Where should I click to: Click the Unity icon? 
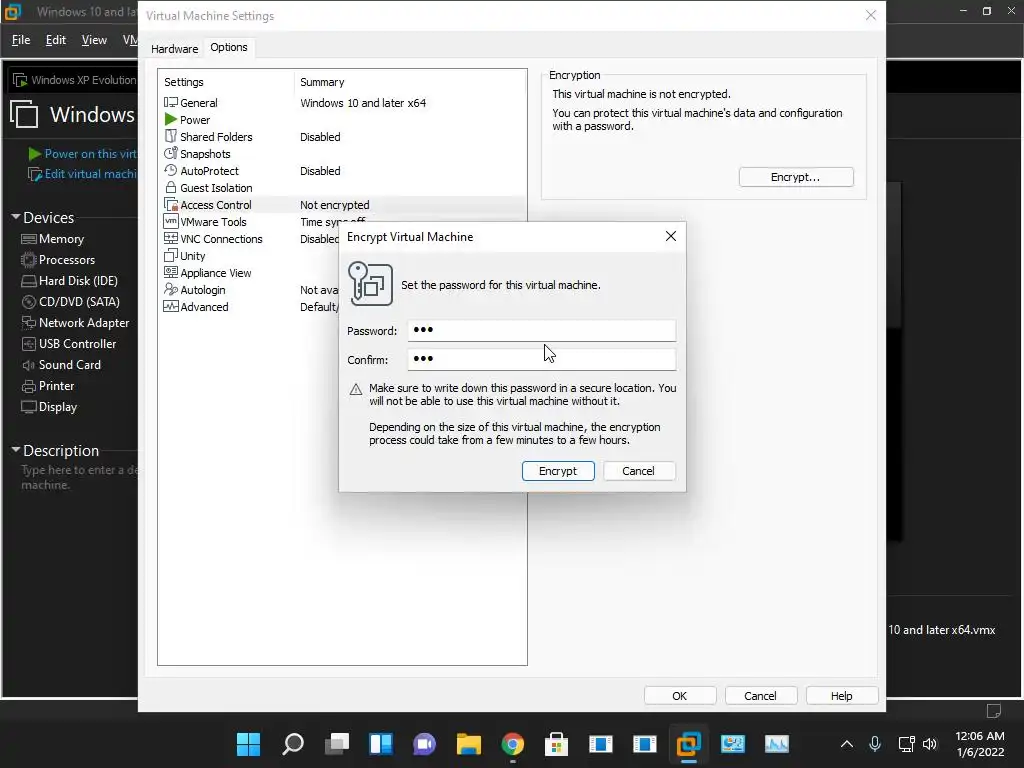coord(170,255)
